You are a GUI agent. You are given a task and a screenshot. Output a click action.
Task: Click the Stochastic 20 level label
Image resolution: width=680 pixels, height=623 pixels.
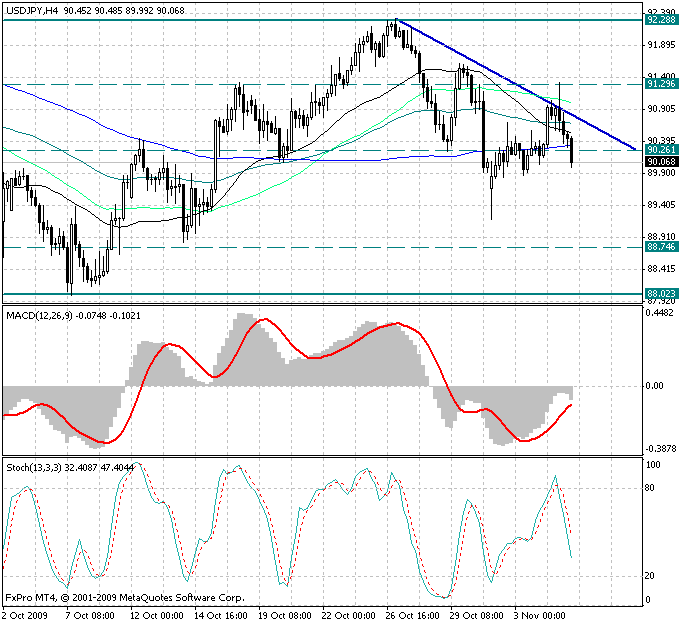pyautogui.click(x=650, y=576)
